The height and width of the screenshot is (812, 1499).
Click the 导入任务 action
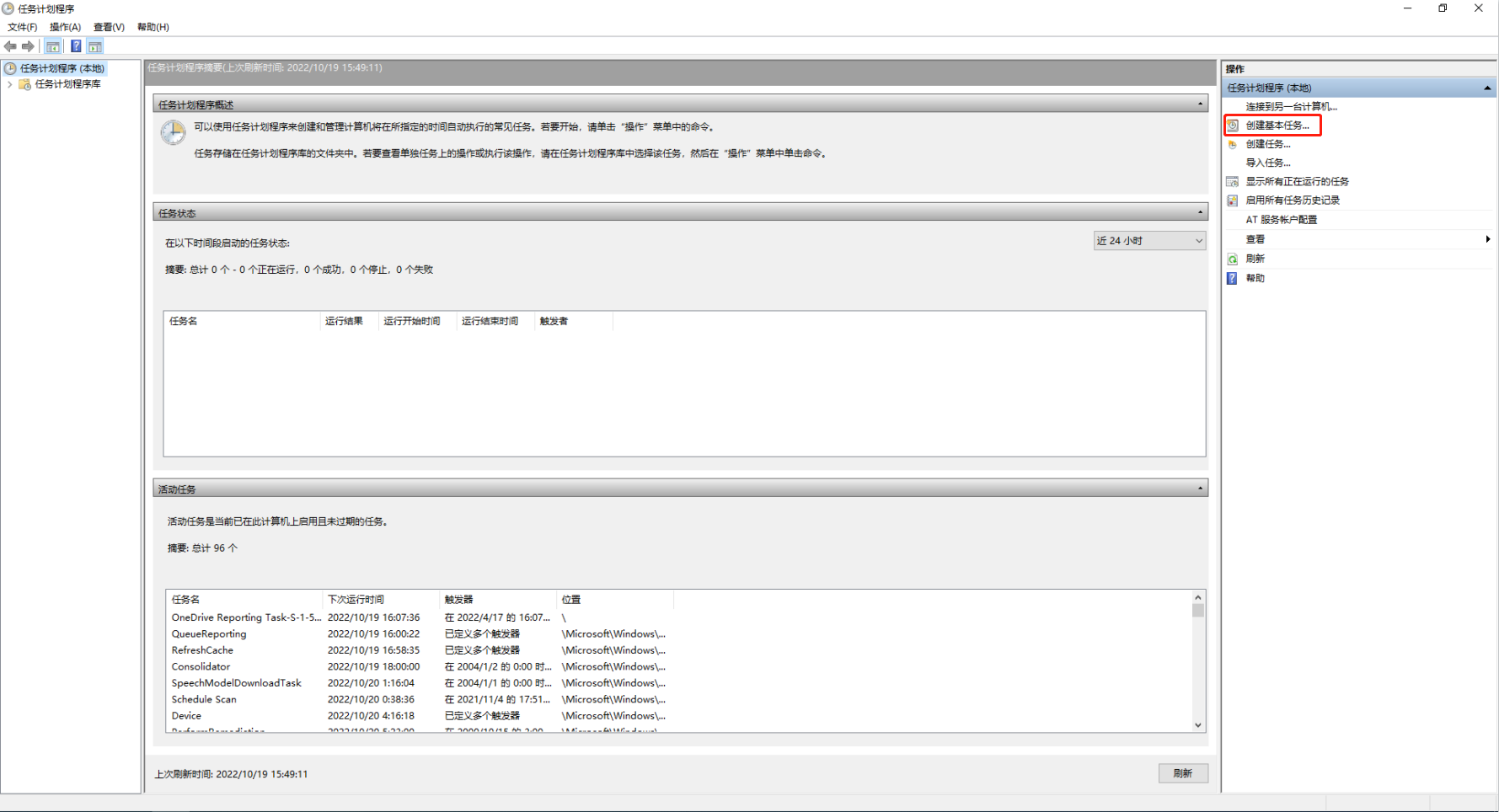1267,163
